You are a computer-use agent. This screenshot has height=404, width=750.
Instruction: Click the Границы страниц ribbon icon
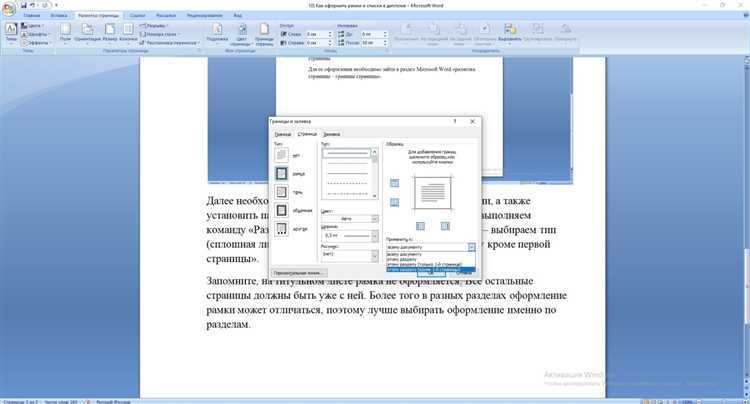(x=264, y=33)
